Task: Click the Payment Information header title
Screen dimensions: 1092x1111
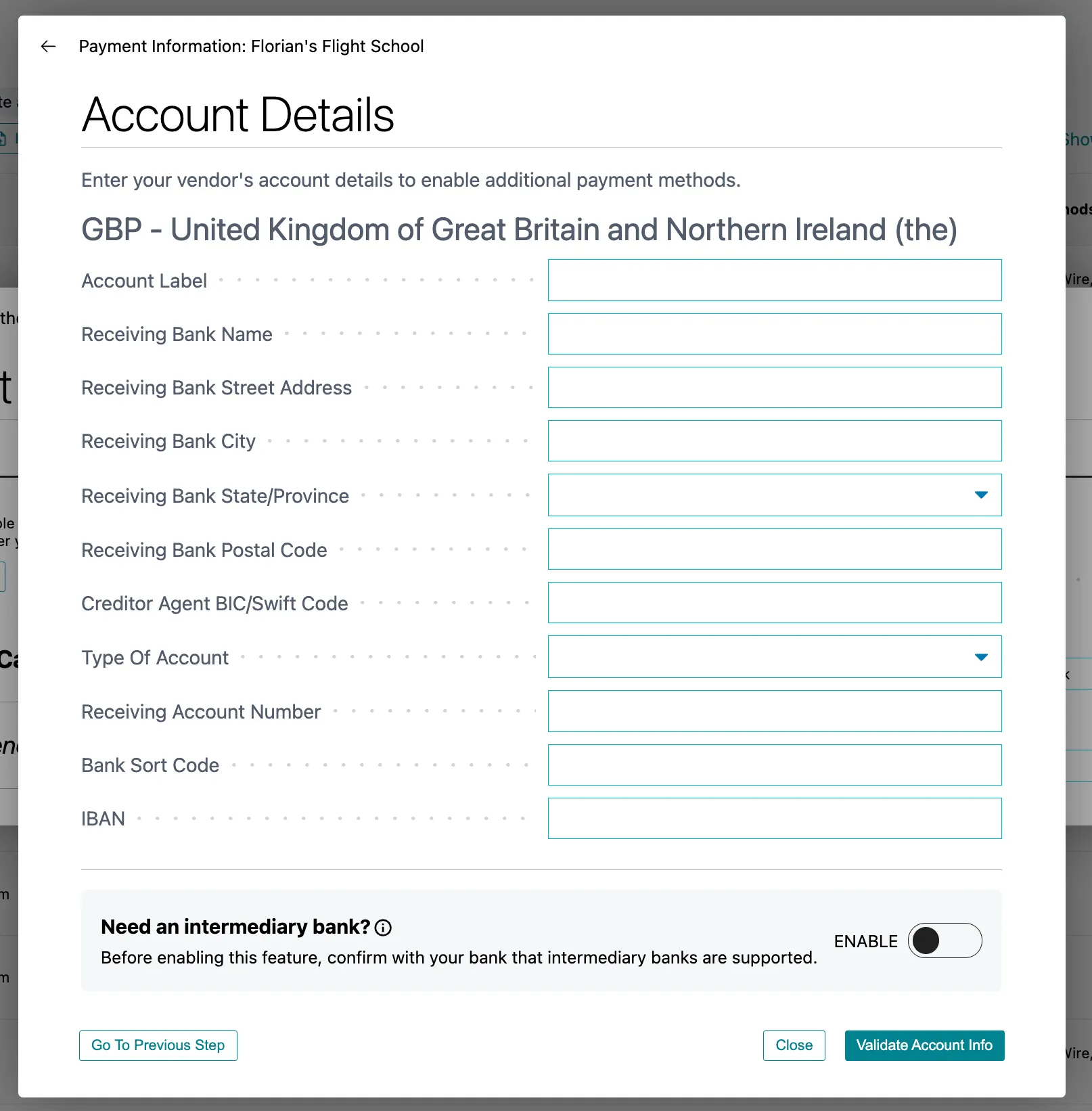Action: (251, 46)
